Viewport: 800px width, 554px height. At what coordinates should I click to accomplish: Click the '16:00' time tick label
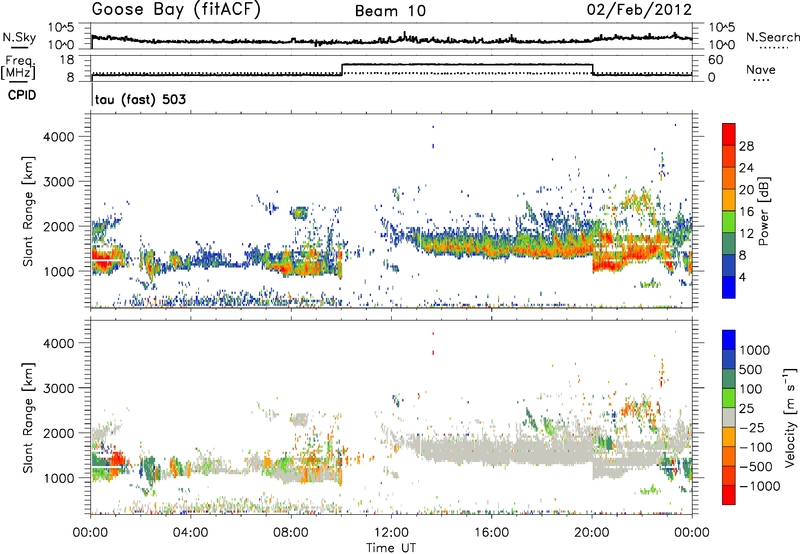pyautogui.click(x=491, y=533)
